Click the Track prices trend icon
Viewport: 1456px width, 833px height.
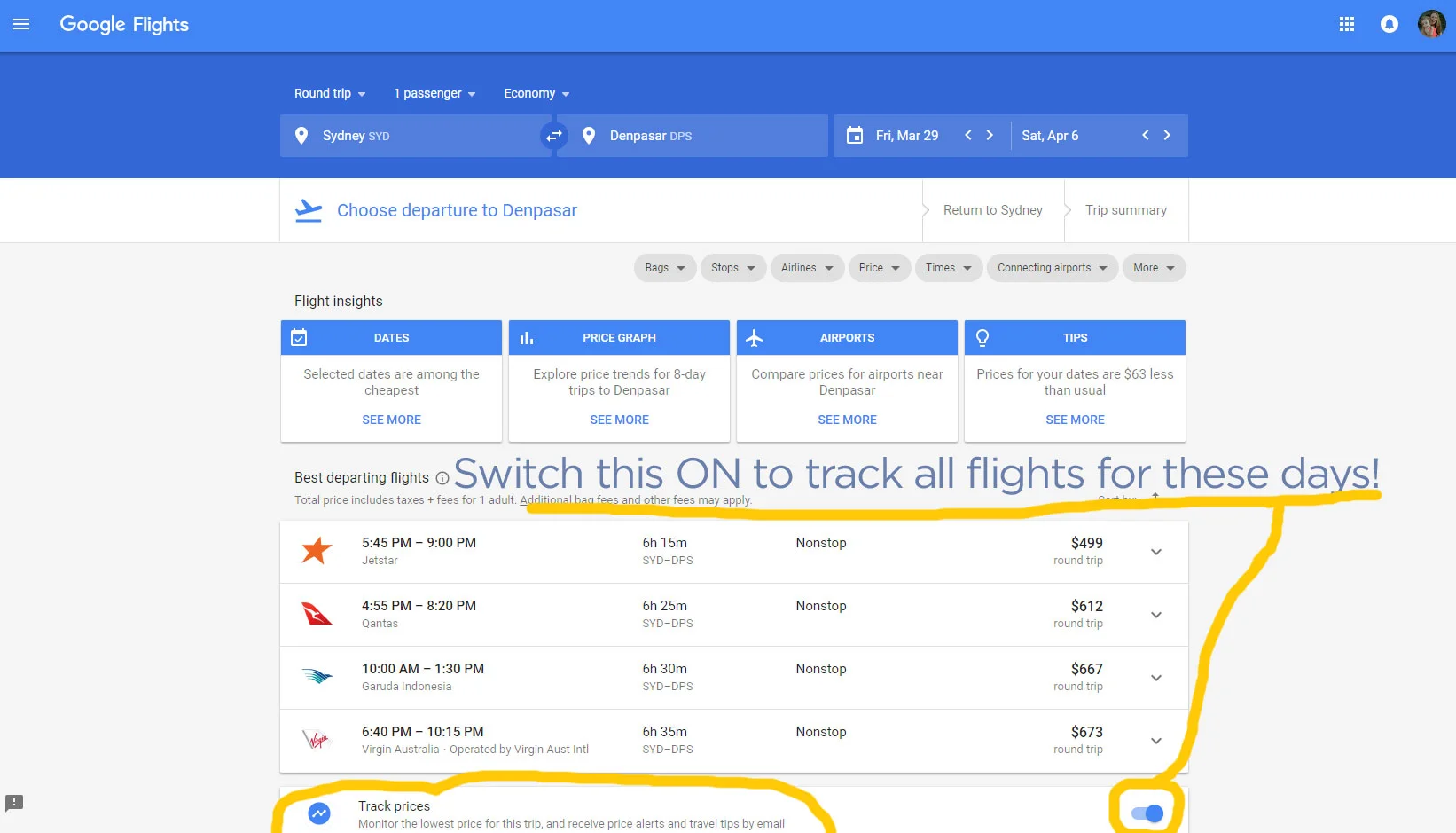pos(319,813)
